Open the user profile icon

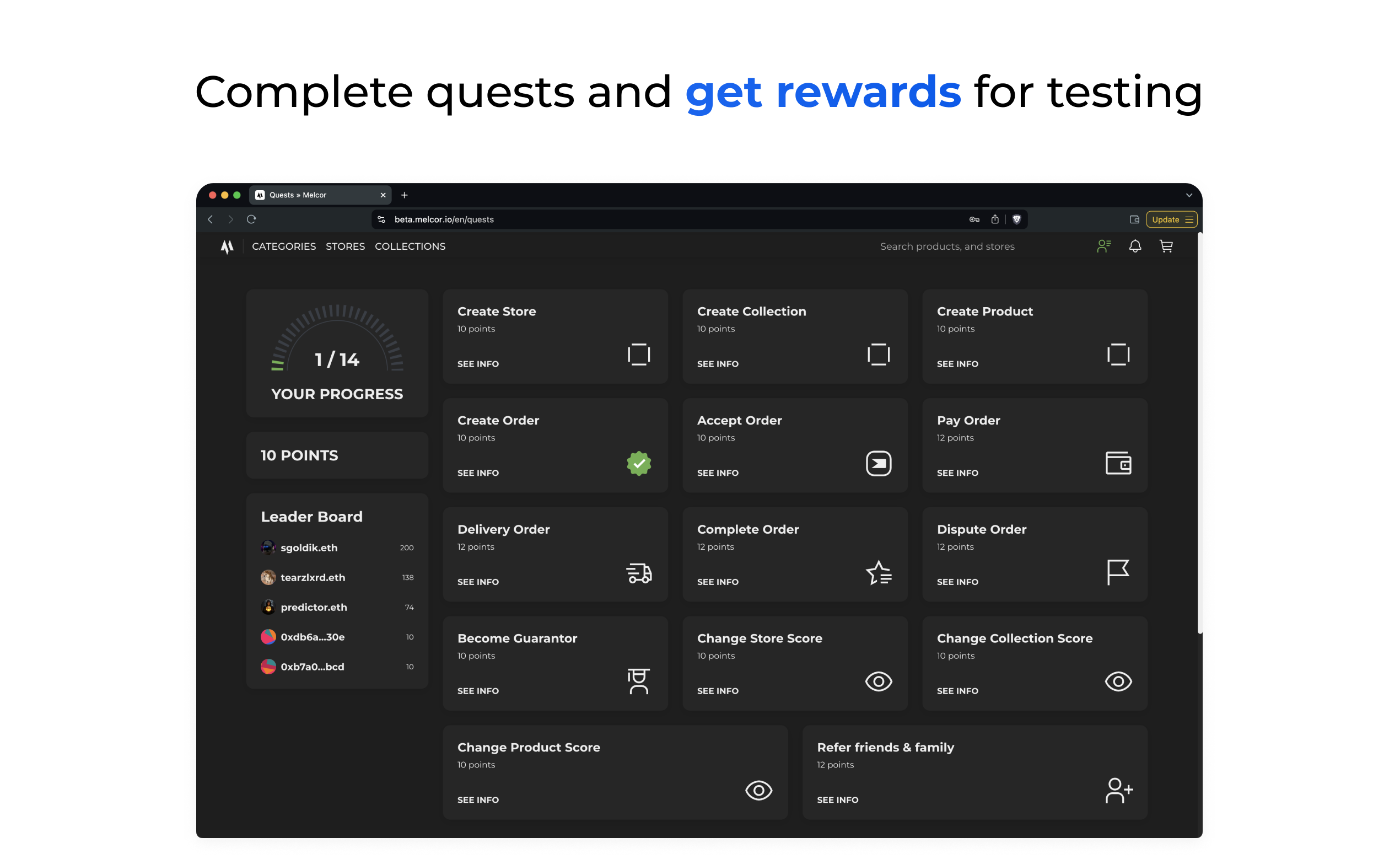pyautogui.click(x=1103, y=246)
